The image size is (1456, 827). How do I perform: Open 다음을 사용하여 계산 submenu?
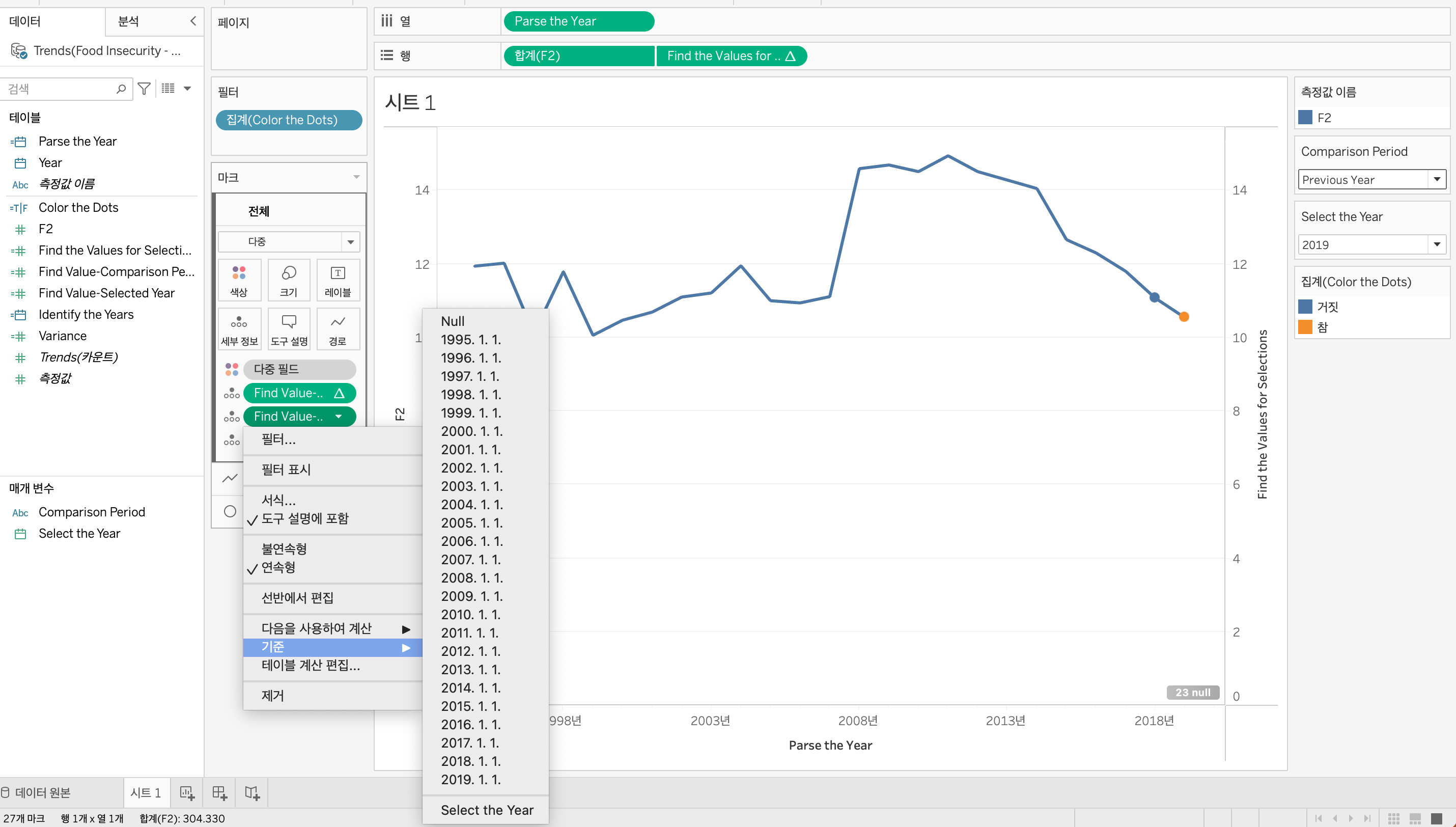332,628
